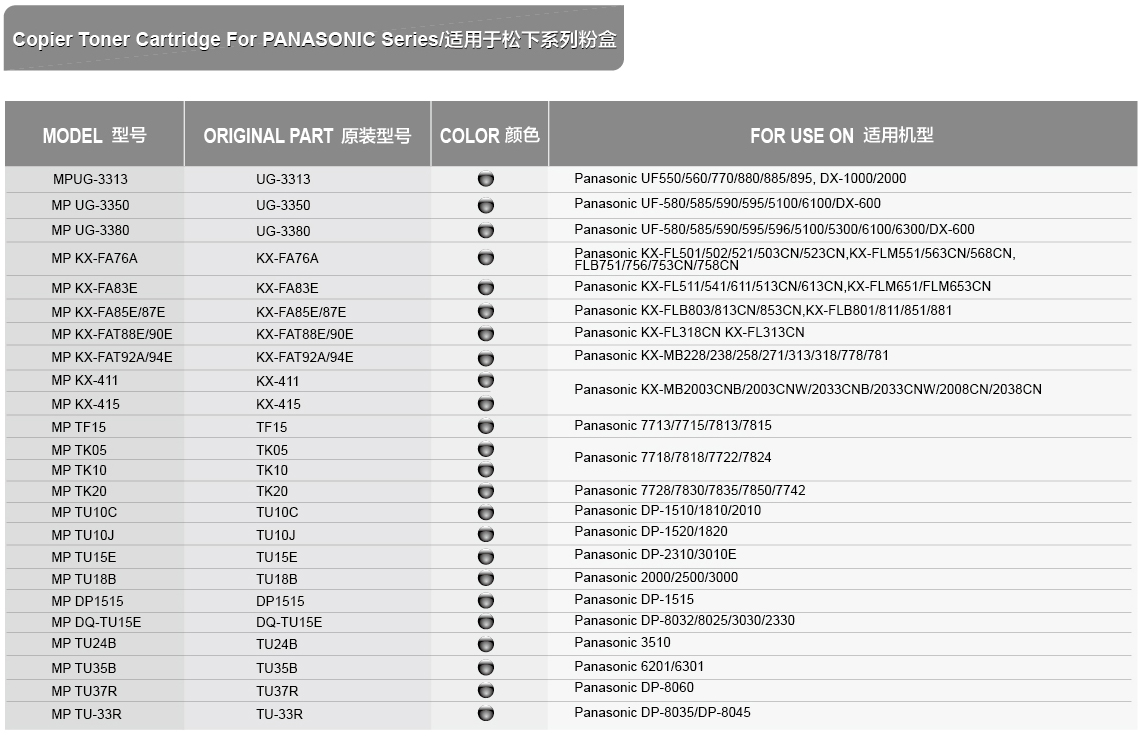Click the COLOR column header

(489, 136)
